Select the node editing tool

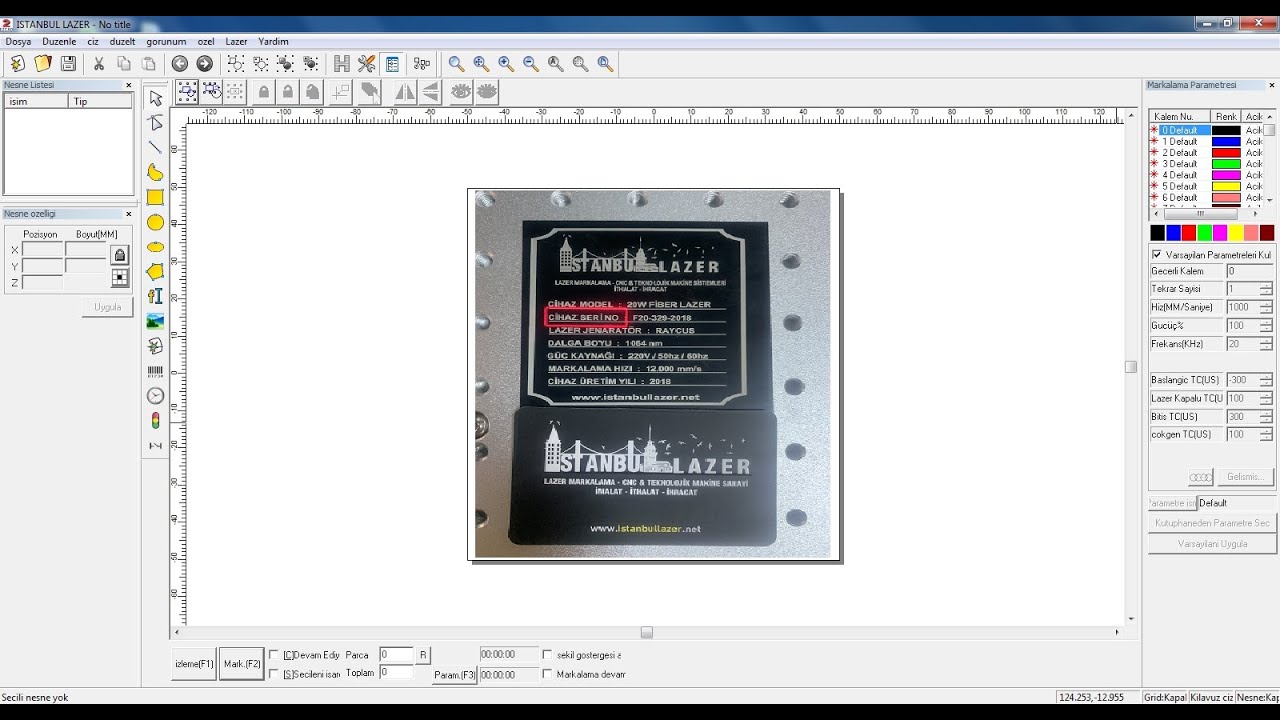(155, 123)
